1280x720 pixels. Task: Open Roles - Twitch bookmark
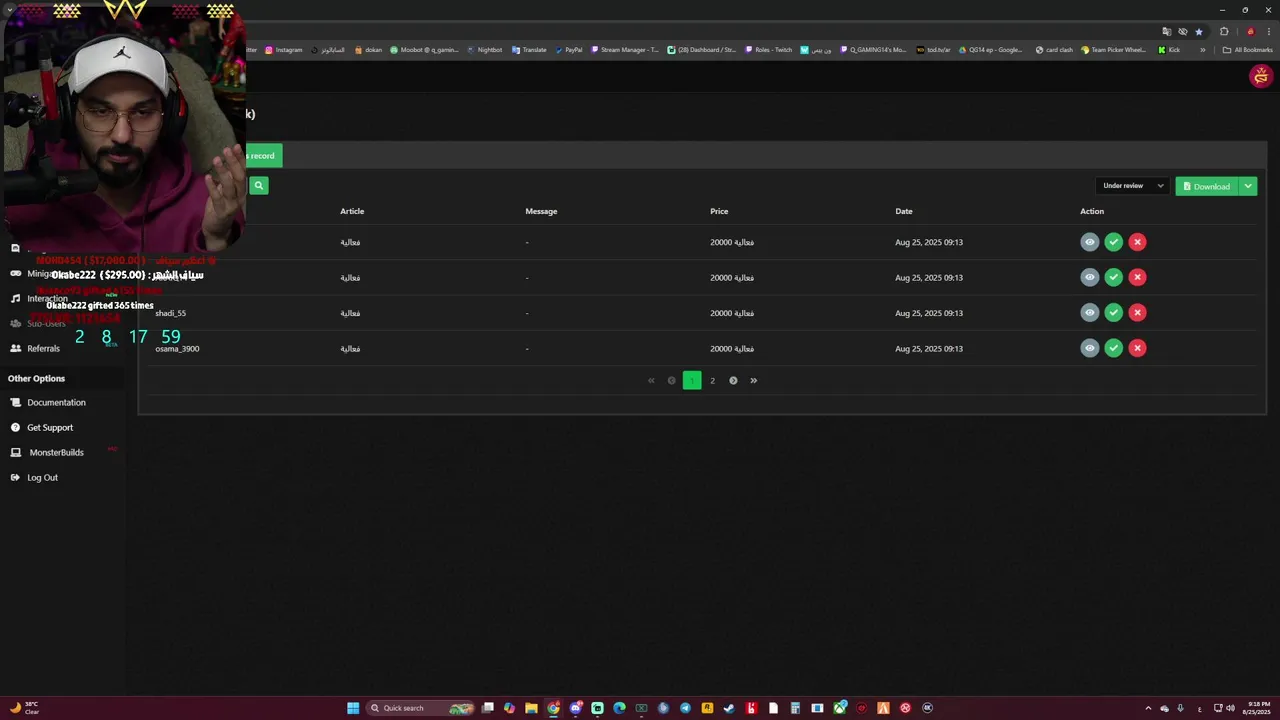768,50
